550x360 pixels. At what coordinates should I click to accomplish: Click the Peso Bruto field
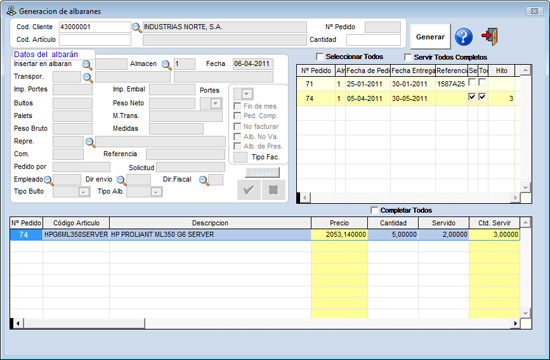73,129
